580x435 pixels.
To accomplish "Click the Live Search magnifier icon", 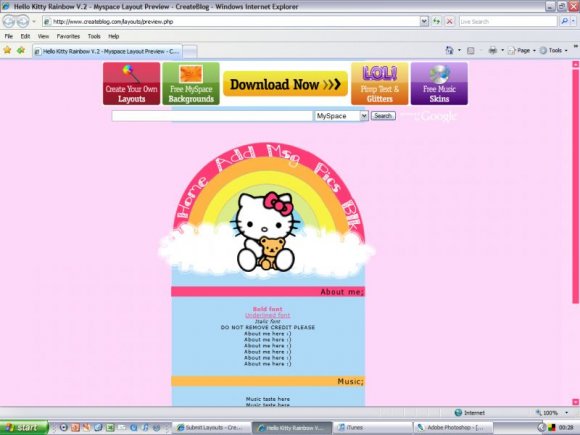I will coord(564,21).
